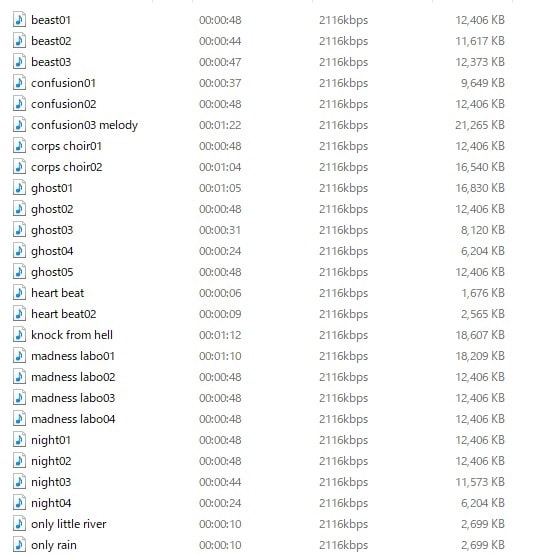Image resolution: width=537 pixels, height=555 pixels.
Task: Select the night04 file row
Action: pos(258,503)
